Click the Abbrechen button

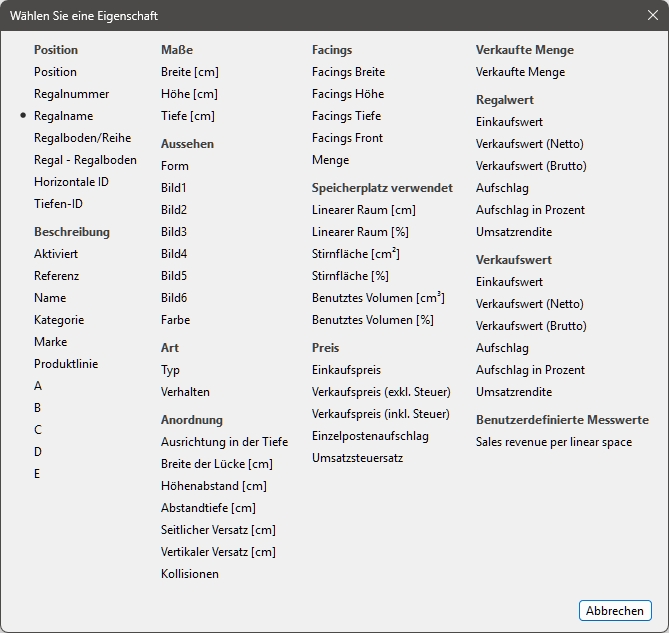tap(614, 611)
